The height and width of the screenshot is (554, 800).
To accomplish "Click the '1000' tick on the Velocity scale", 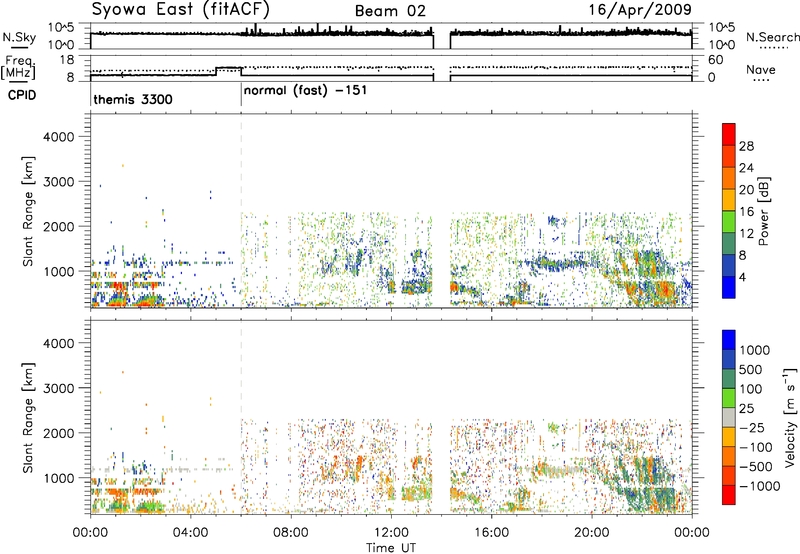I will click(755, 350).
